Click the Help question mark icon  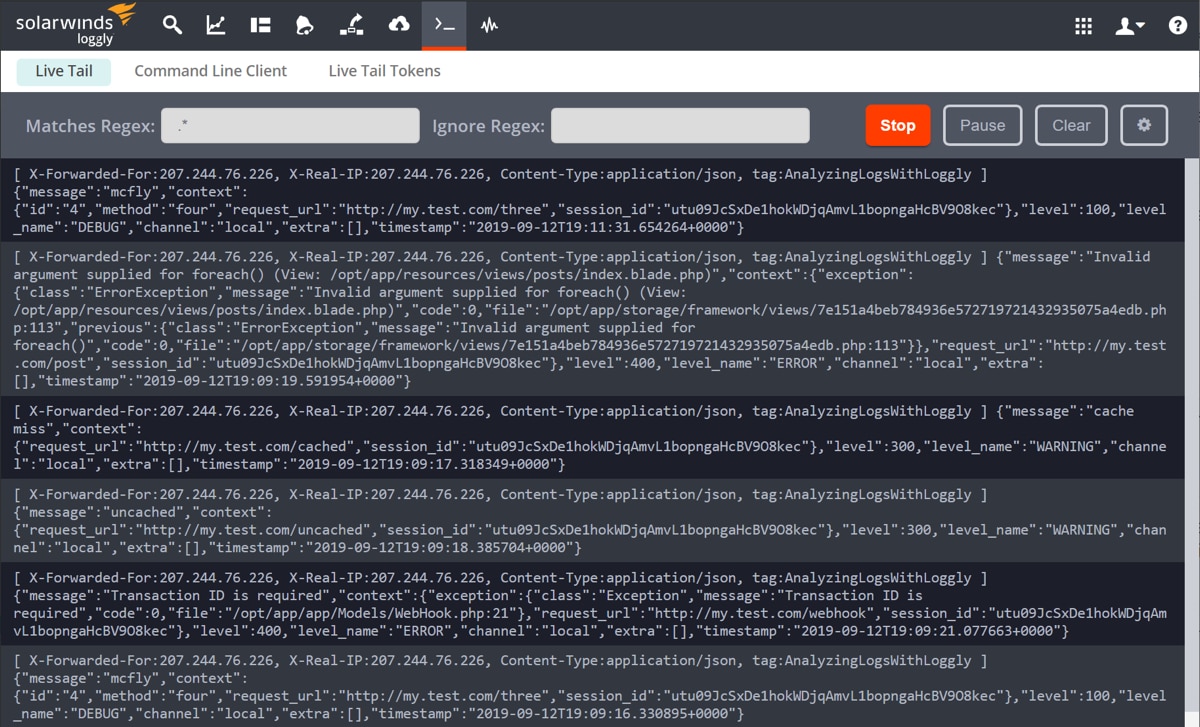pos(1177,26)
